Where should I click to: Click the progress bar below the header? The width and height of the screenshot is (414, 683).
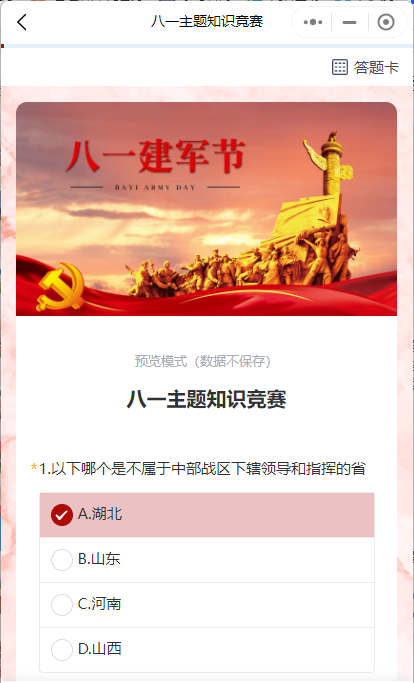207,46
